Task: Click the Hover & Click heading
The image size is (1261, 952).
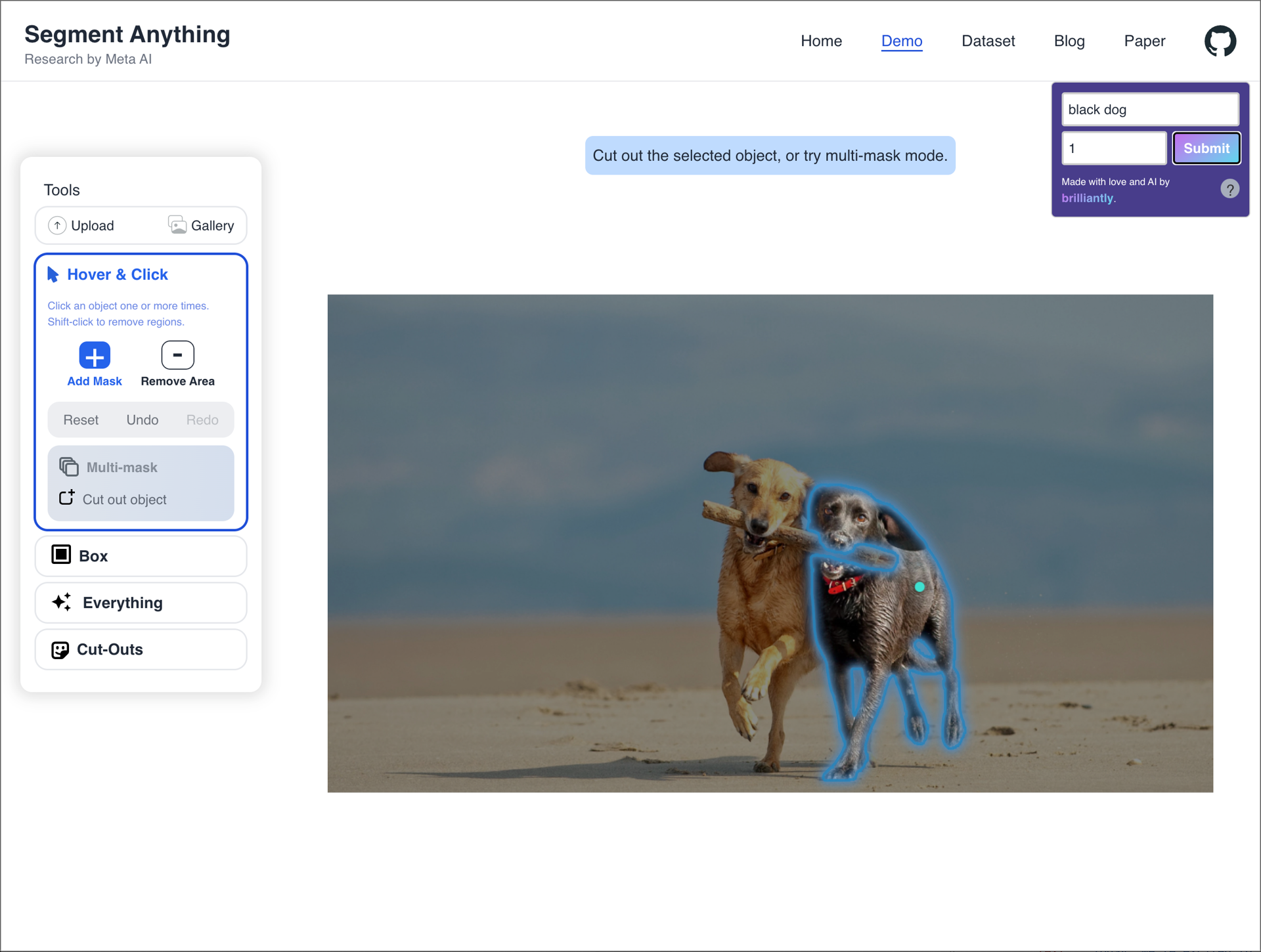Action: pos(118,274)
